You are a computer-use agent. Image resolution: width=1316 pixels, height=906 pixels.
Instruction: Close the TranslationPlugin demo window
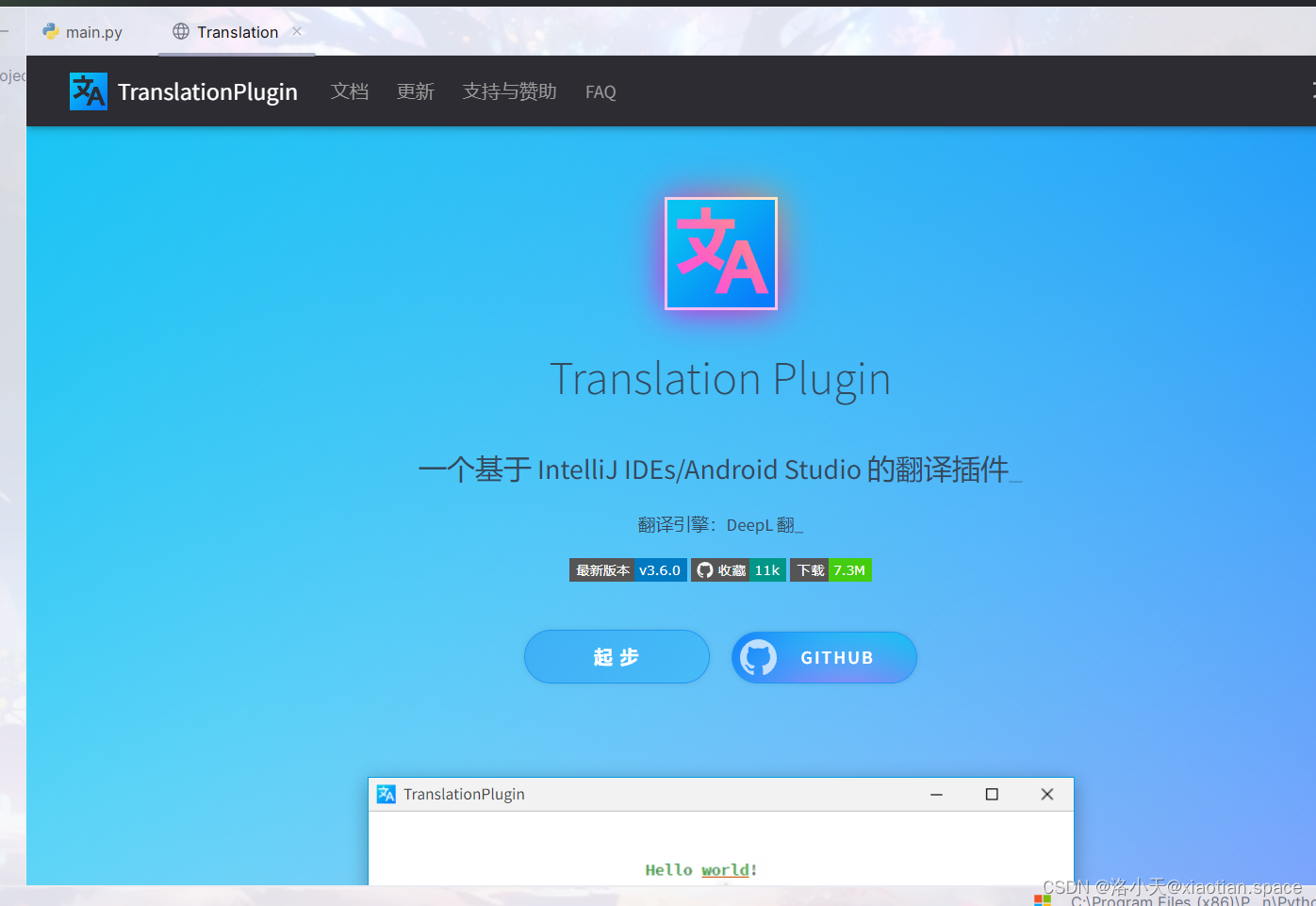[1046, 794]
